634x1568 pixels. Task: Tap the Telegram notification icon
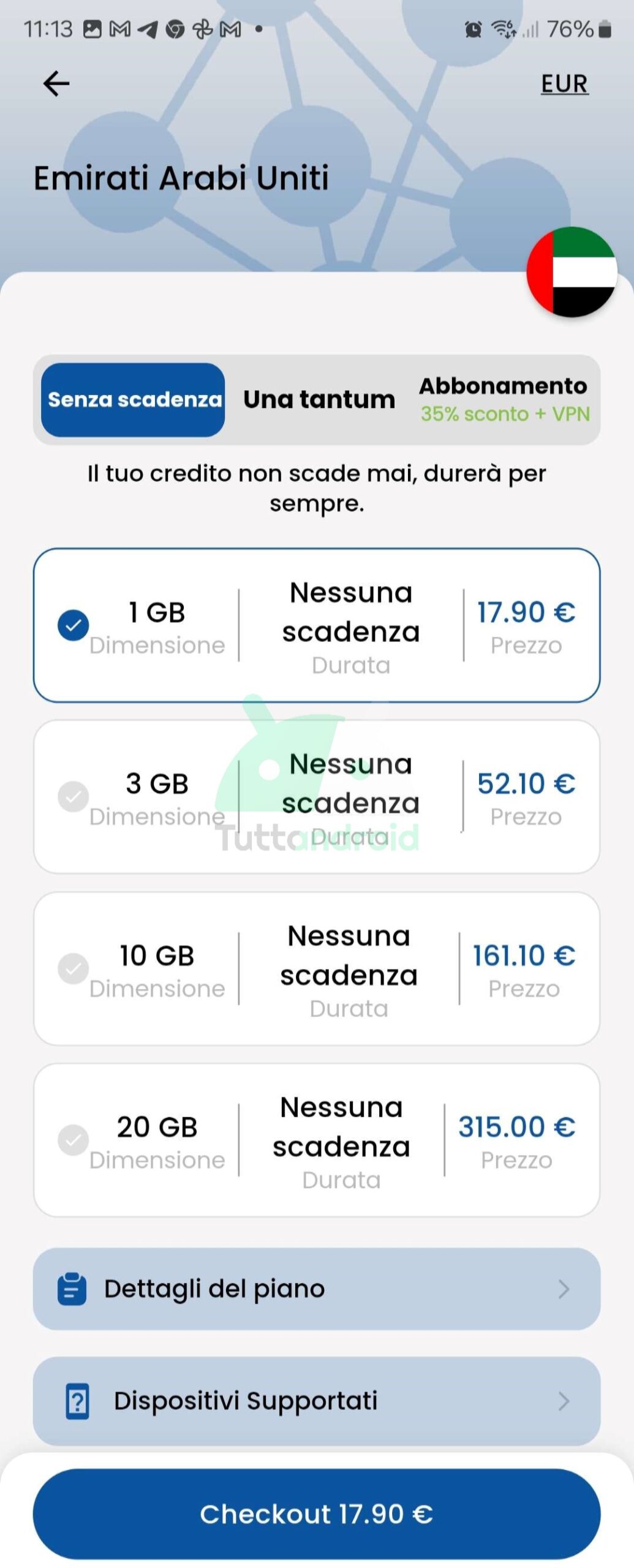147,29
